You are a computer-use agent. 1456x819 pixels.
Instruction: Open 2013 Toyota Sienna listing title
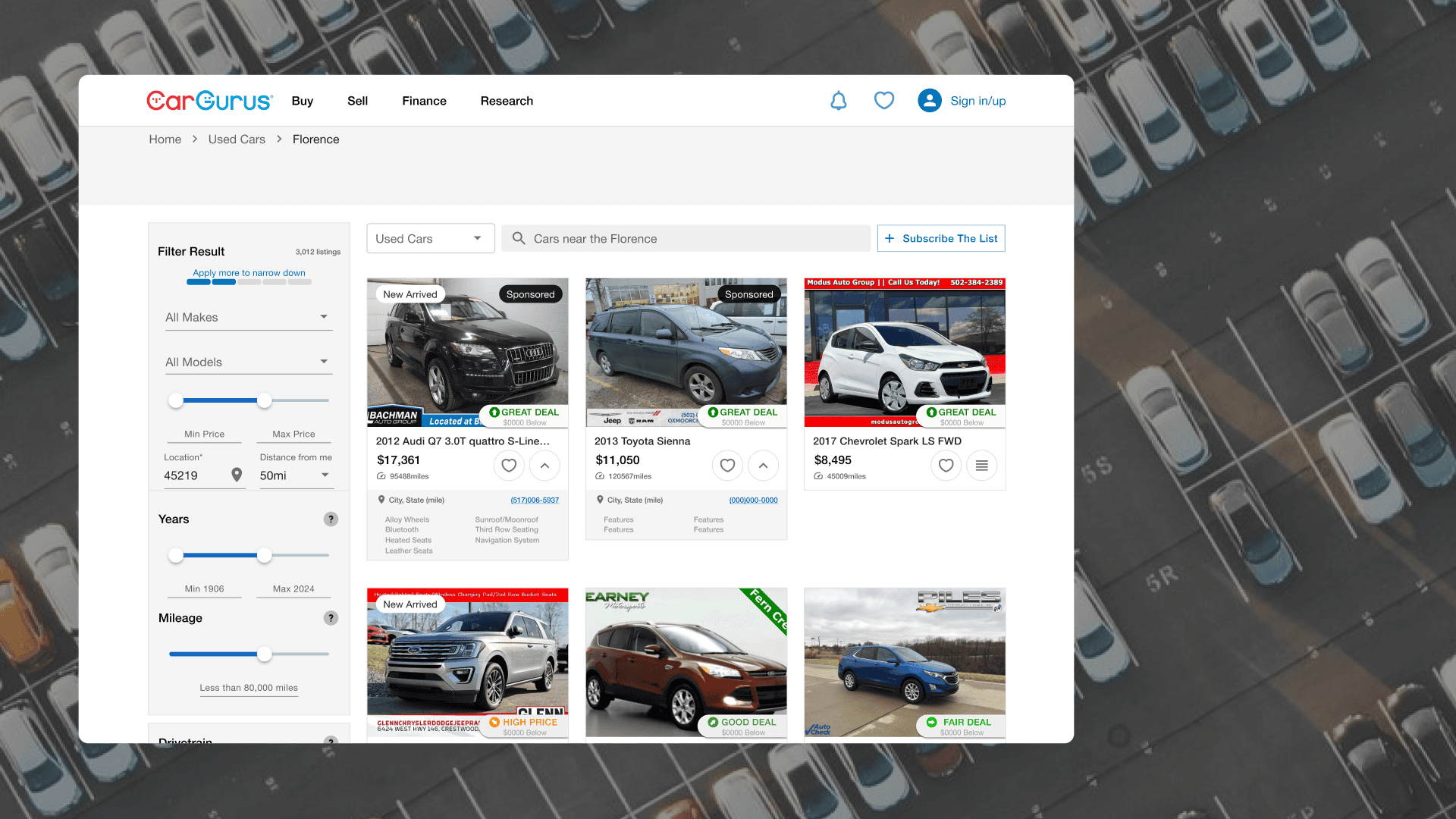[642, 441]
